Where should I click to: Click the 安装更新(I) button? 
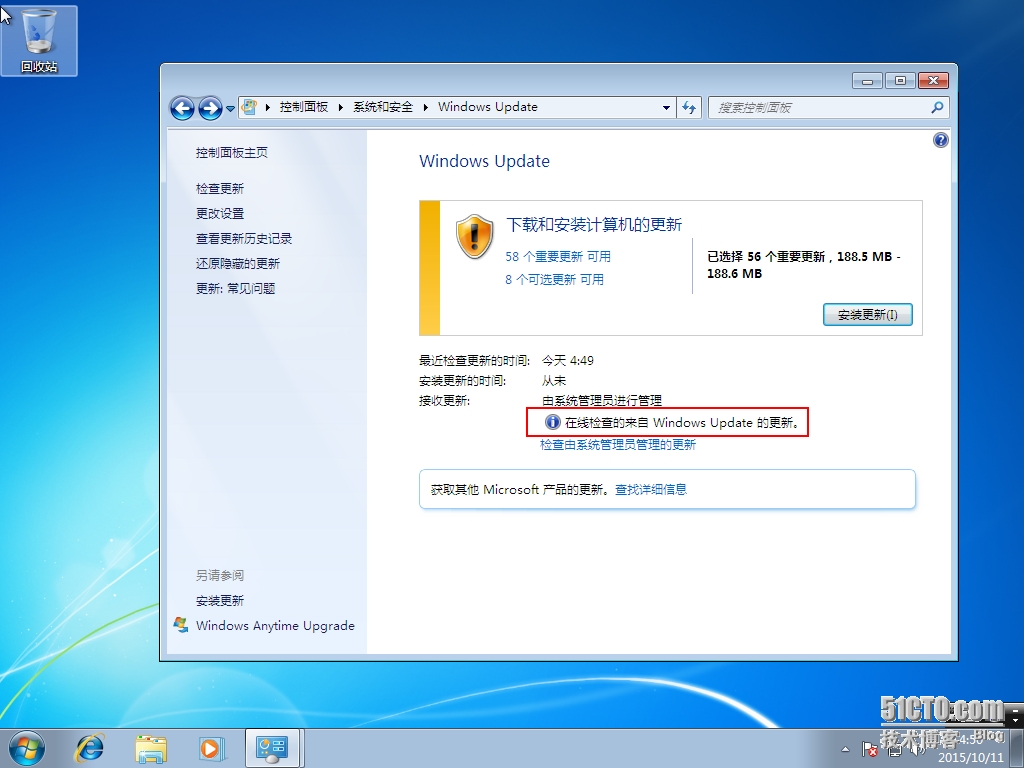coord(867,315)
